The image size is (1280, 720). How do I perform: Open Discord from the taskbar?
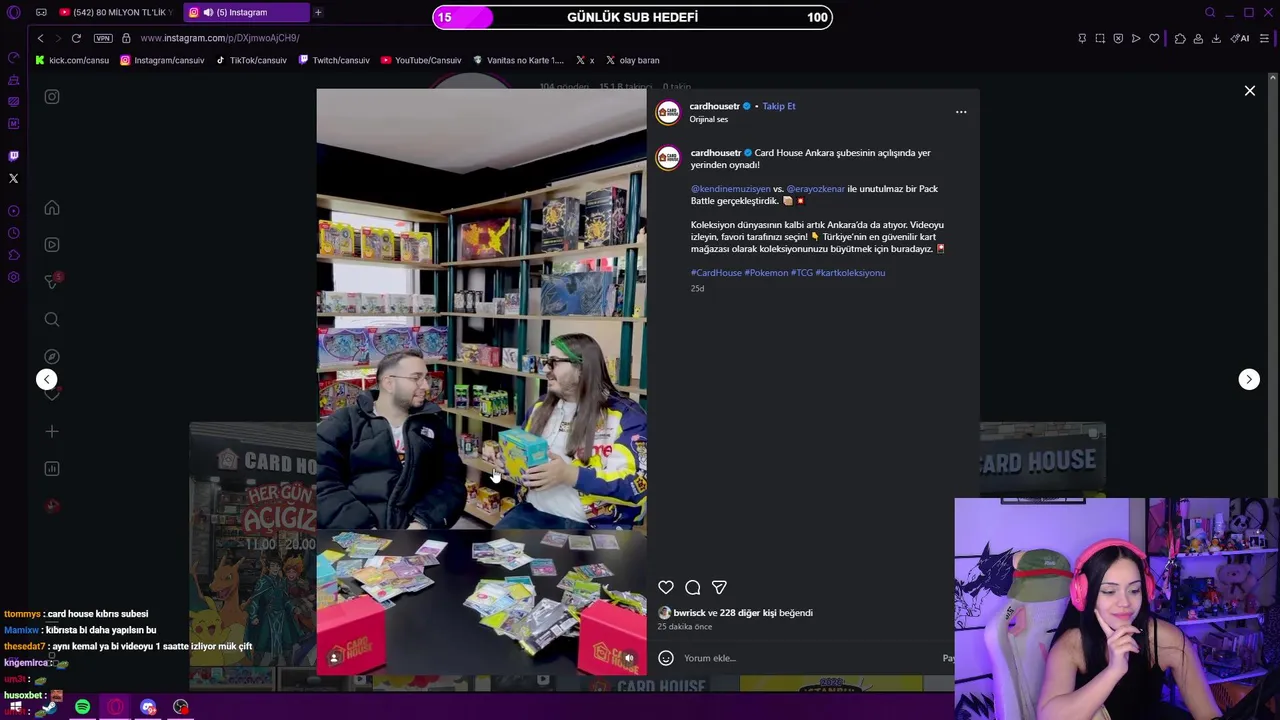[x=148, y=707]
